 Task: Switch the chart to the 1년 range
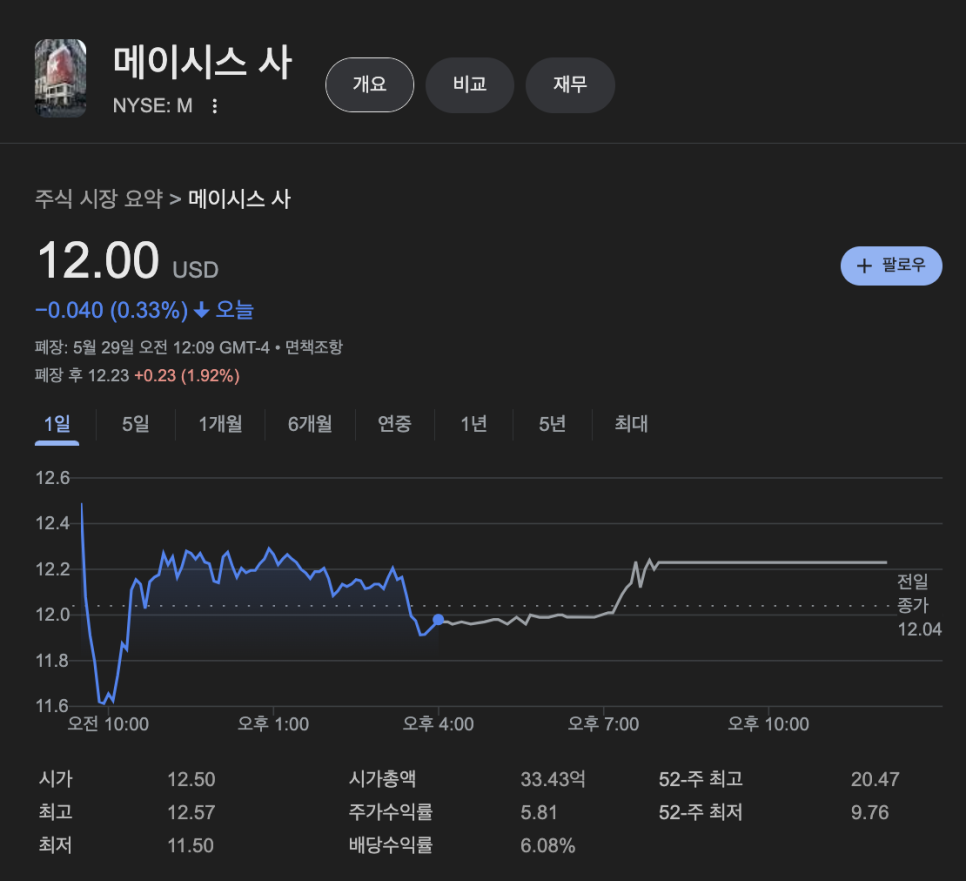pos(474,424)
